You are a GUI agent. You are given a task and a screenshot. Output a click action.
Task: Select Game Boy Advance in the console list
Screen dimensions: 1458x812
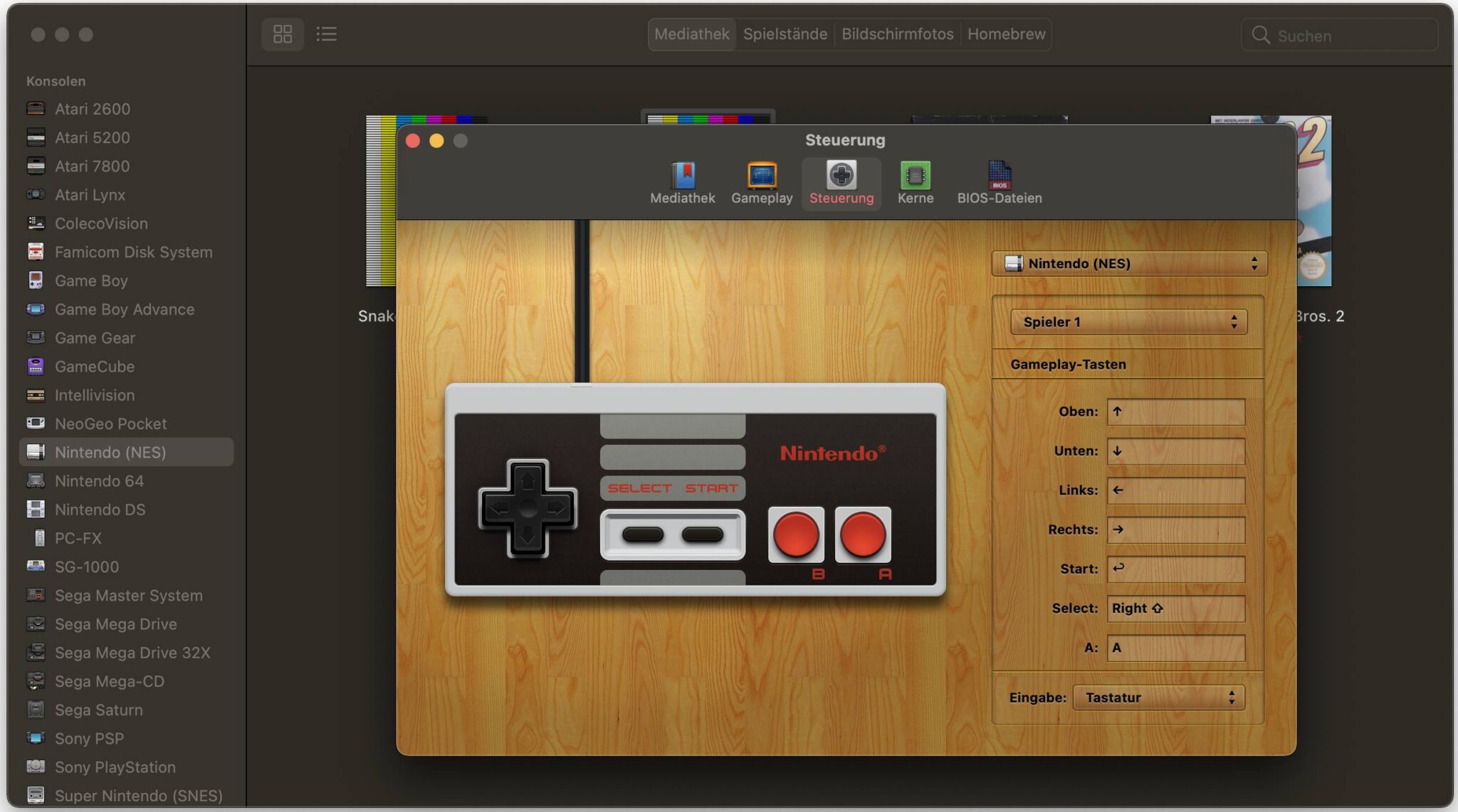[125, 309]
